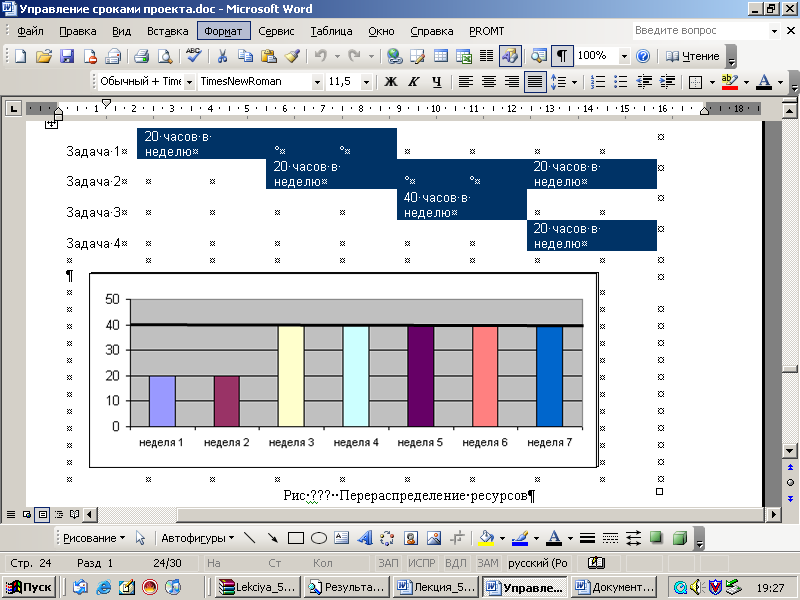The image size is (800, 600).
Task: Open the line spacing dropdown arrow
Action: tap(574, 82)
